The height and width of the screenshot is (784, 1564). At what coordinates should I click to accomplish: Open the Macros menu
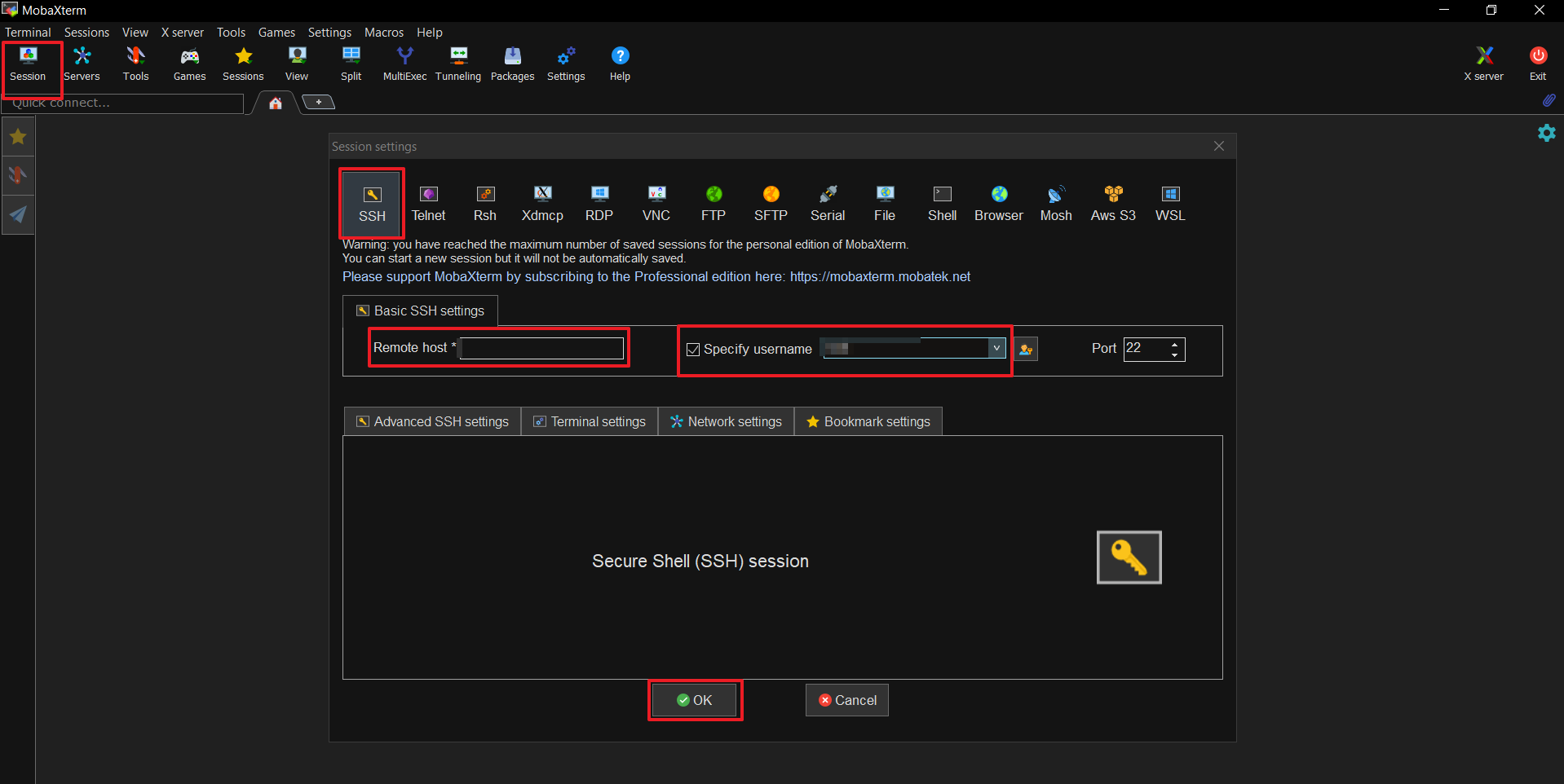(383, 33)
